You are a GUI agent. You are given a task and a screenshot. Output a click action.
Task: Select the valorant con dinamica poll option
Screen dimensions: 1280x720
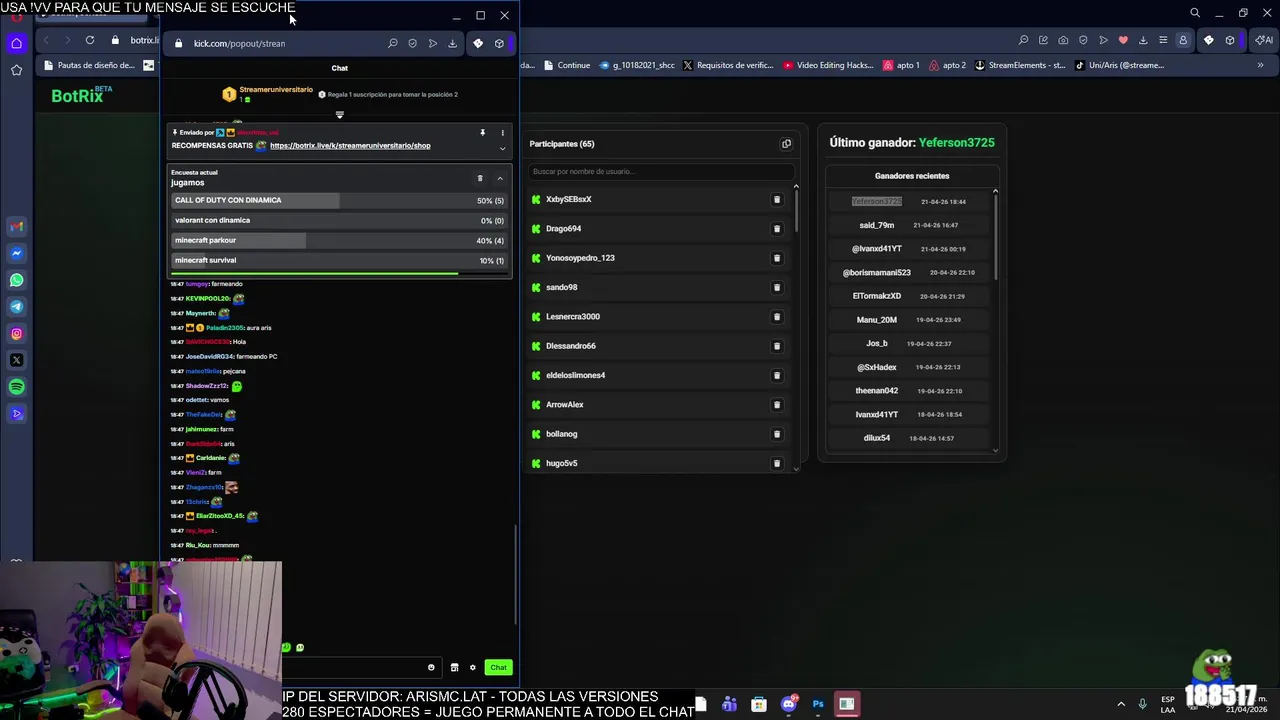pos(339,220)
